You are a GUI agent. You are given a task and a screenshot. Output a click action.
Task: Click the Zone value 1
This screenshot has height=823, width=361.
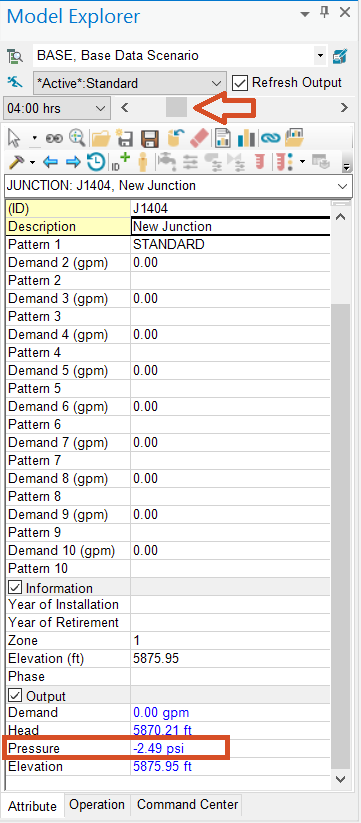pyautogui.click(x=231, y=640)
